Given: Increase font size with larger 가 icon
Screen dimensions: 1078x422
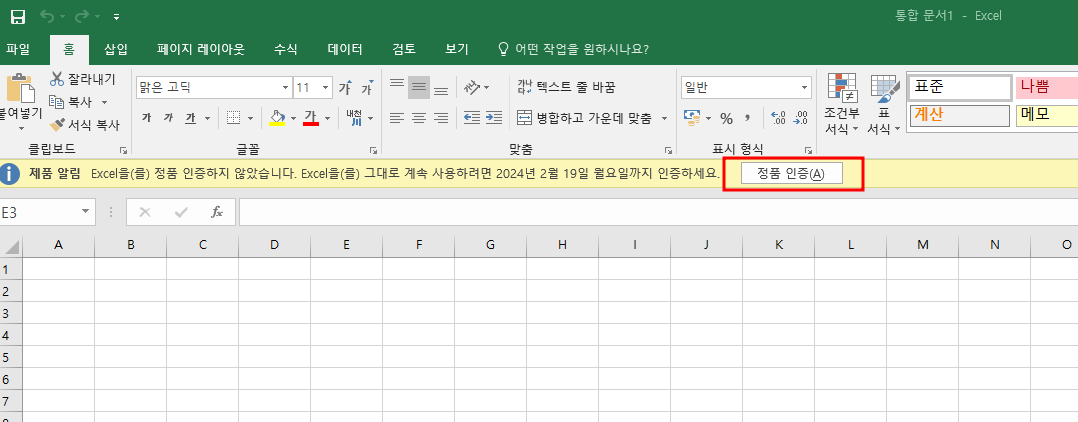Looking at the screenshot, I should tap(345, 88).
